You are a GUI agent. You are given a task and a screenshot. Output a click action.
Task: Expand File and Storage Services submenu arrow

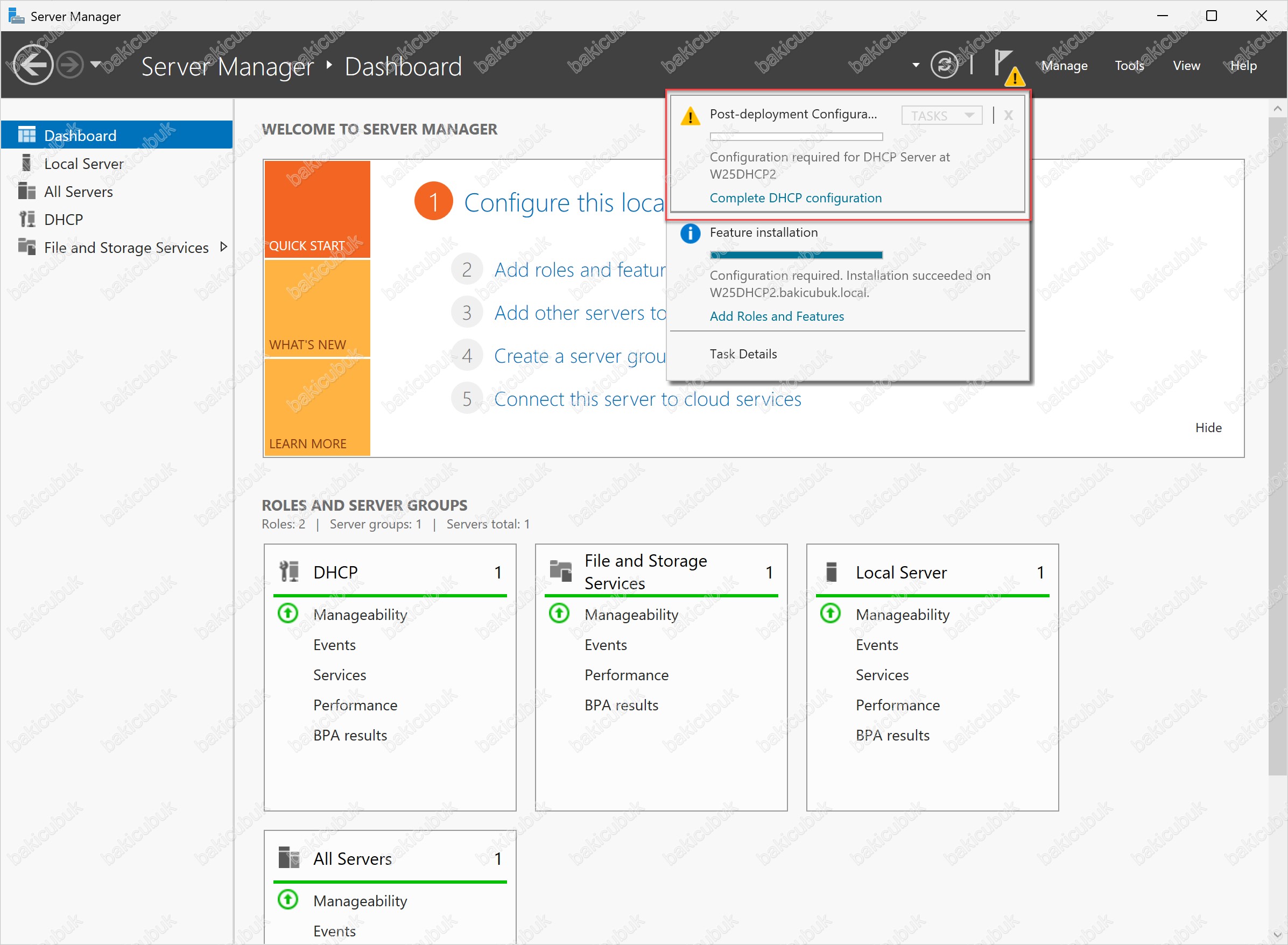[224, 247]
